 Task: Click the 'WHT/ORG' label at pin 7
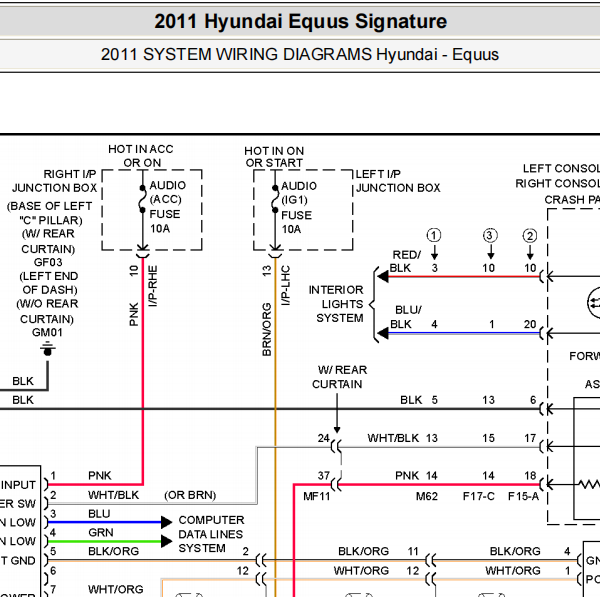tap(116, 589)
